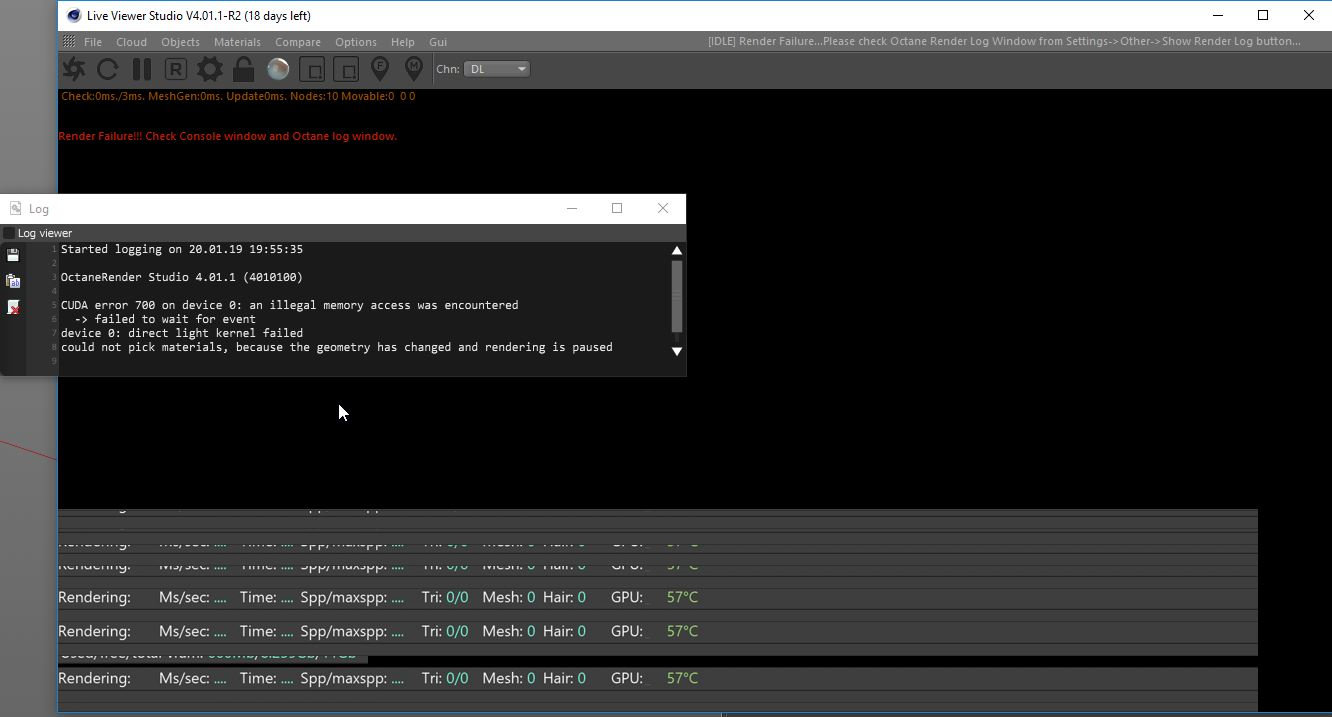Image resolution: width=1332 pixels, height=717 pixels.
Task: Click the Log window down scroll arrow
Action: click(677, 351)
